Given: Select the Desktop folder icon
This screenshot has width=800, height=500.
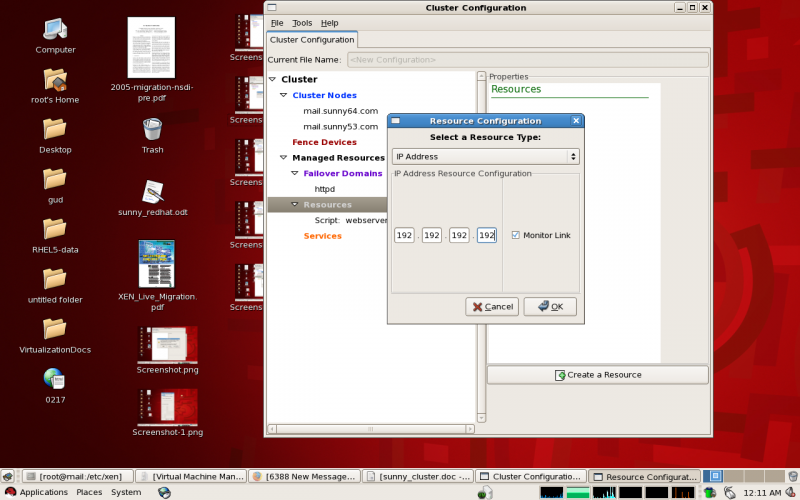Looking at the screenshot, I should [55, 130].
